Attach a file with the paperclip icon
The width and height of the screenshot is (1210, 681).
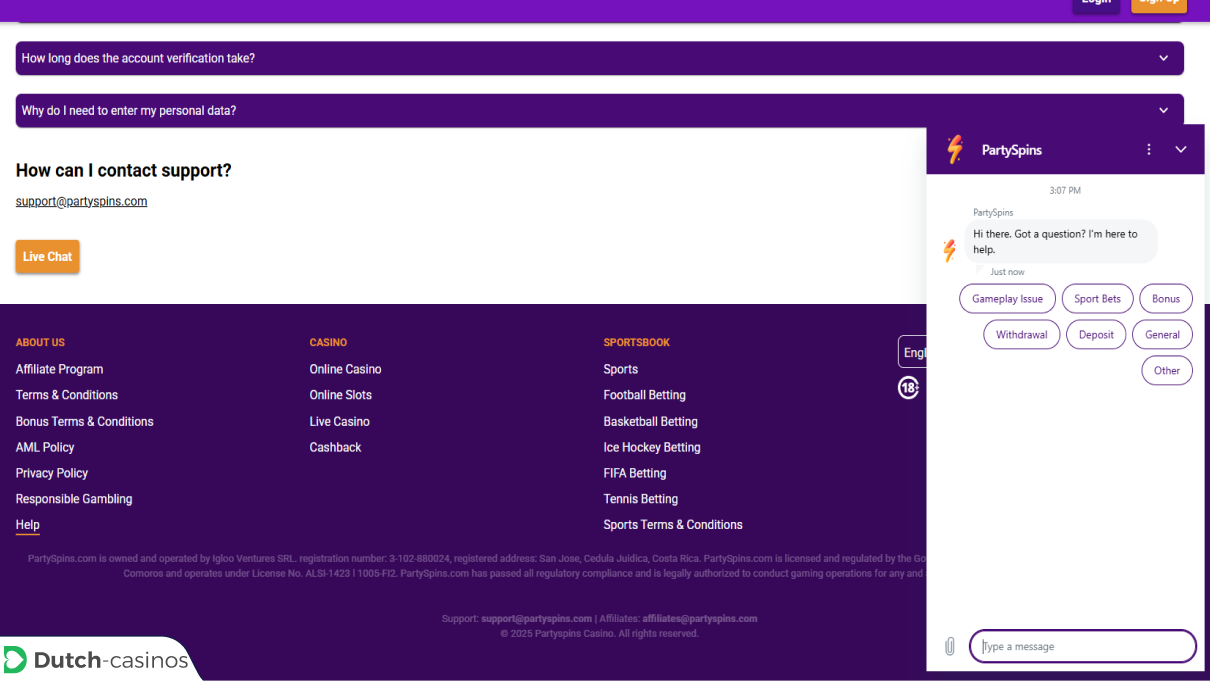[x=950, y=646]
